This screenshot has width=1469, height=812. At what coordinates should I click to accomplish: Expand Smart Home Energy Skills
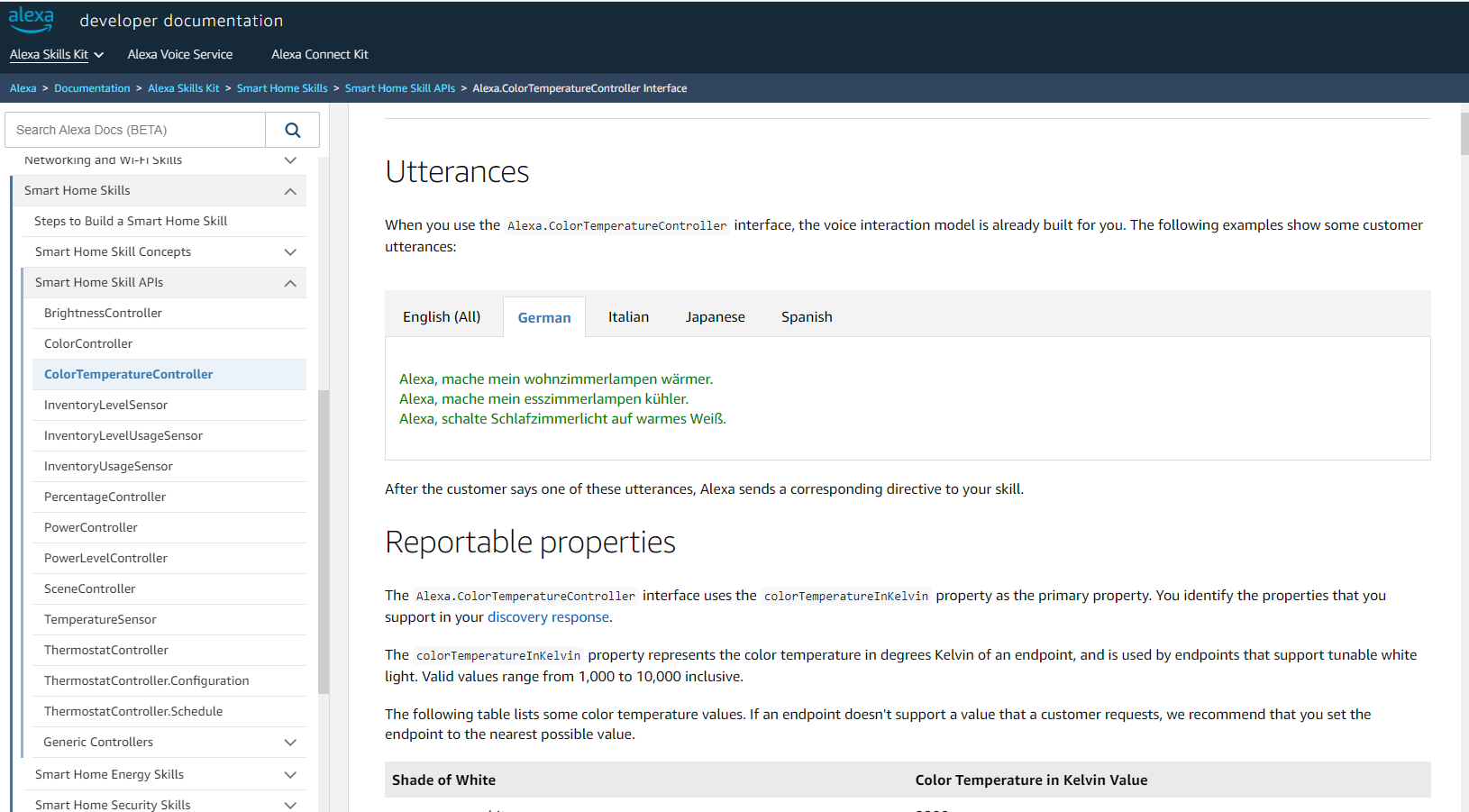[x=290, y=775]
